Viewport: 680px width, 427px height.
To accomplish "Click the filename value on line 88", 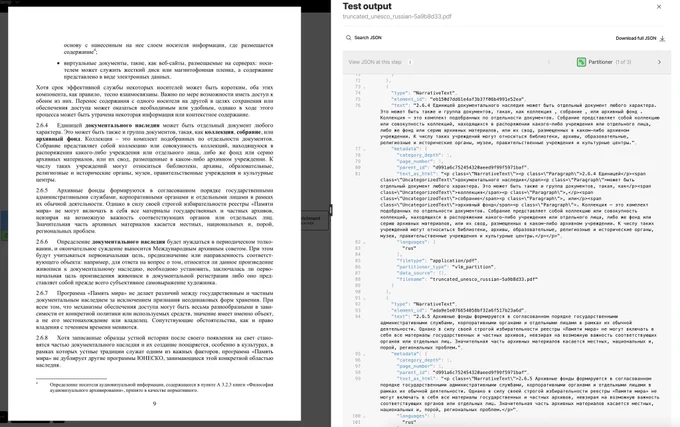I will pyautogui.click(x=484, y=279).
